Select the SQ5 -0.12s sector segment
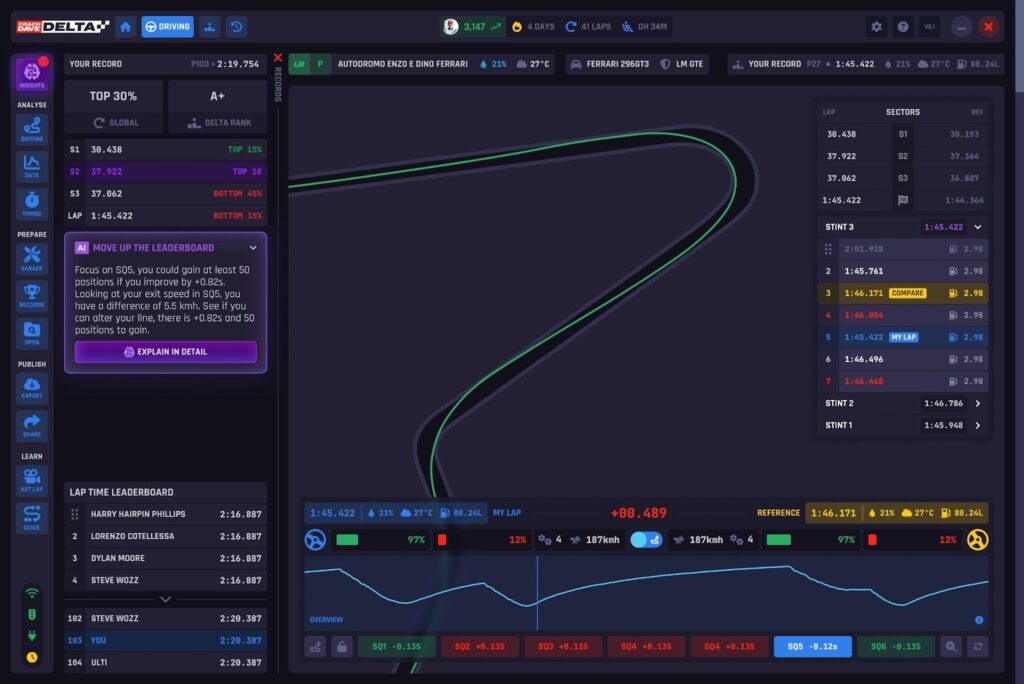The image size is (1024, 684). pos(812,647)
